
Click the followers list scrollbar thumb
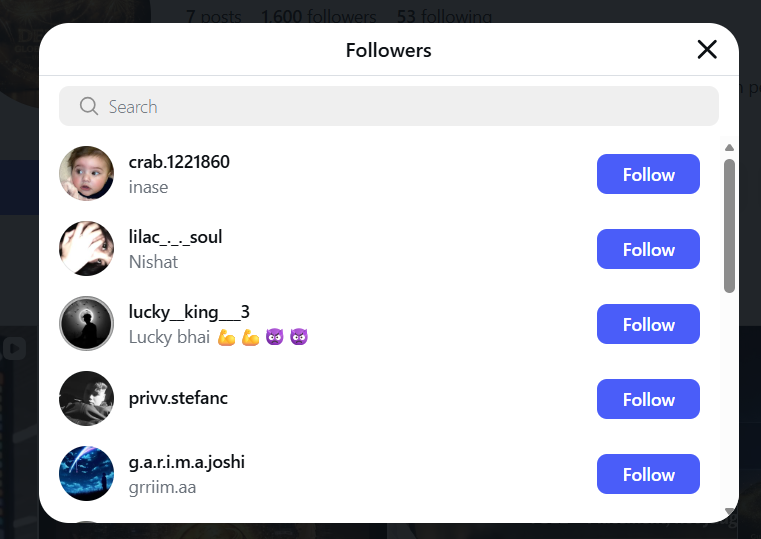pos(729,225)
